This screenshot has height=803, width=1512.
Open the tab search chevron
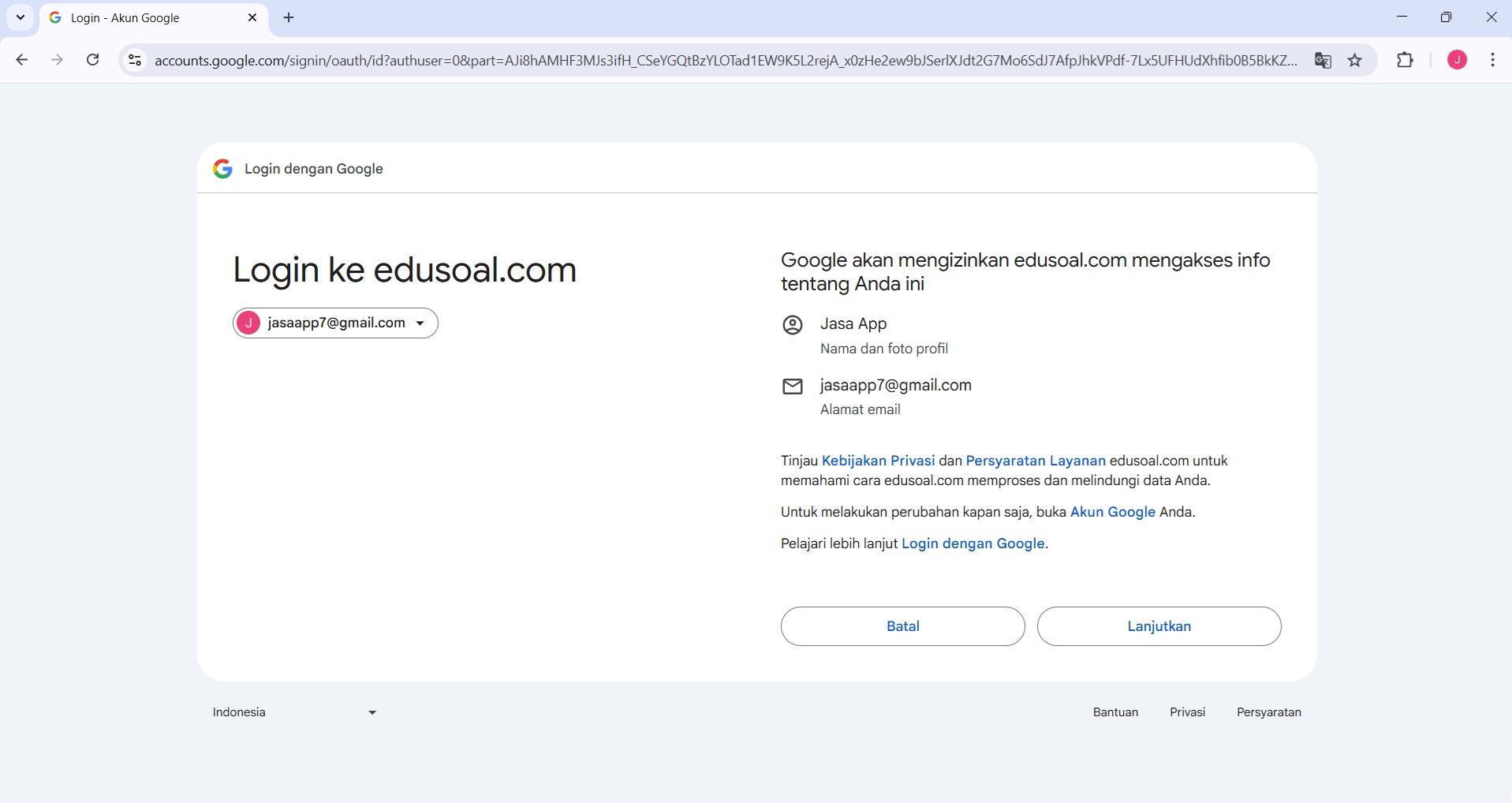click(x=20, y=17)
